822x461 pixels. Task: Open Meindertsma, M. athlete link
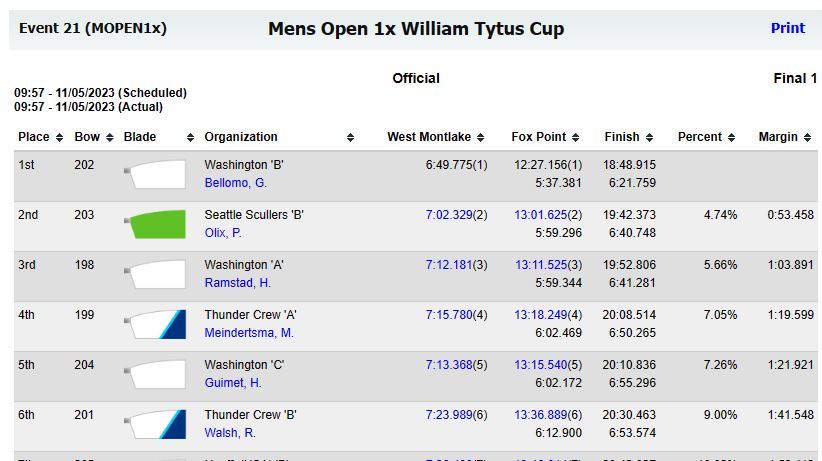coord(249,333)
